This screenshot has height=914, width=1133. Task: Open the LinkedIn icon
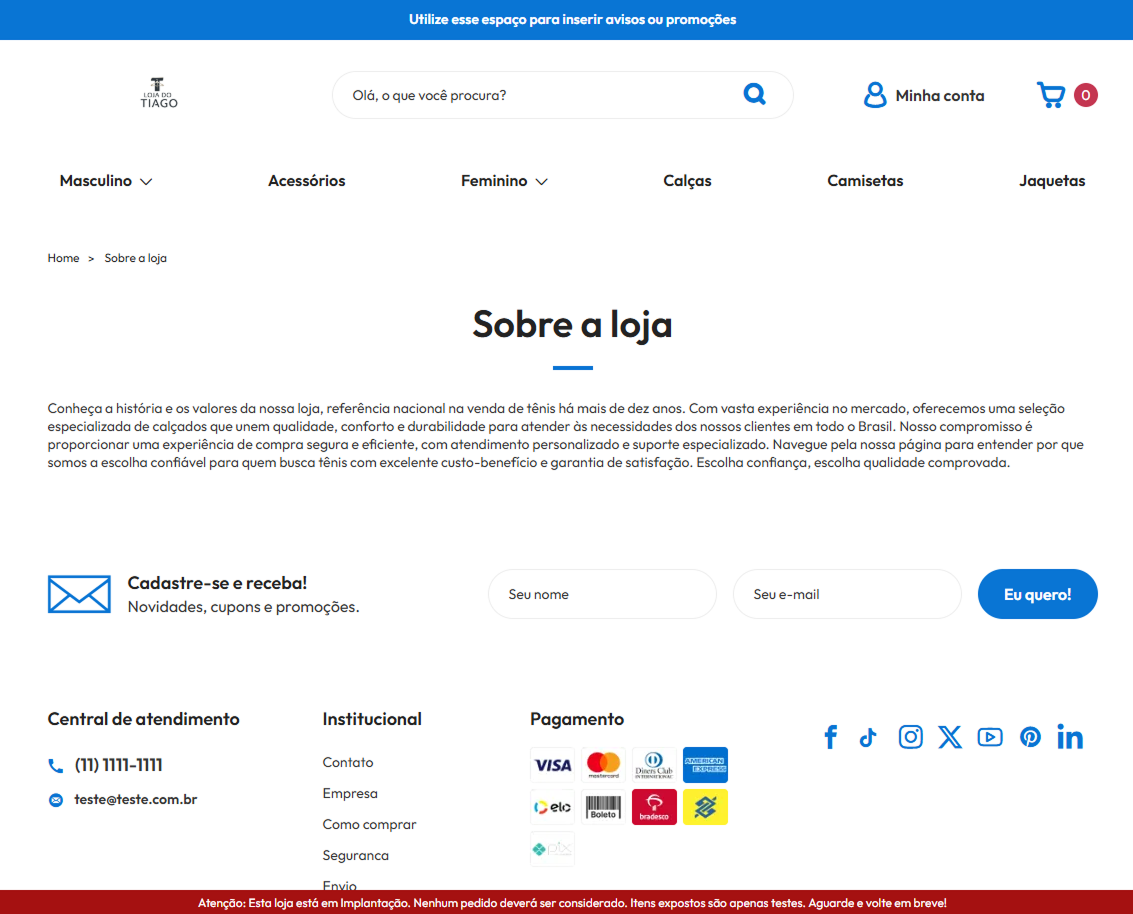tap(1070, 737)
